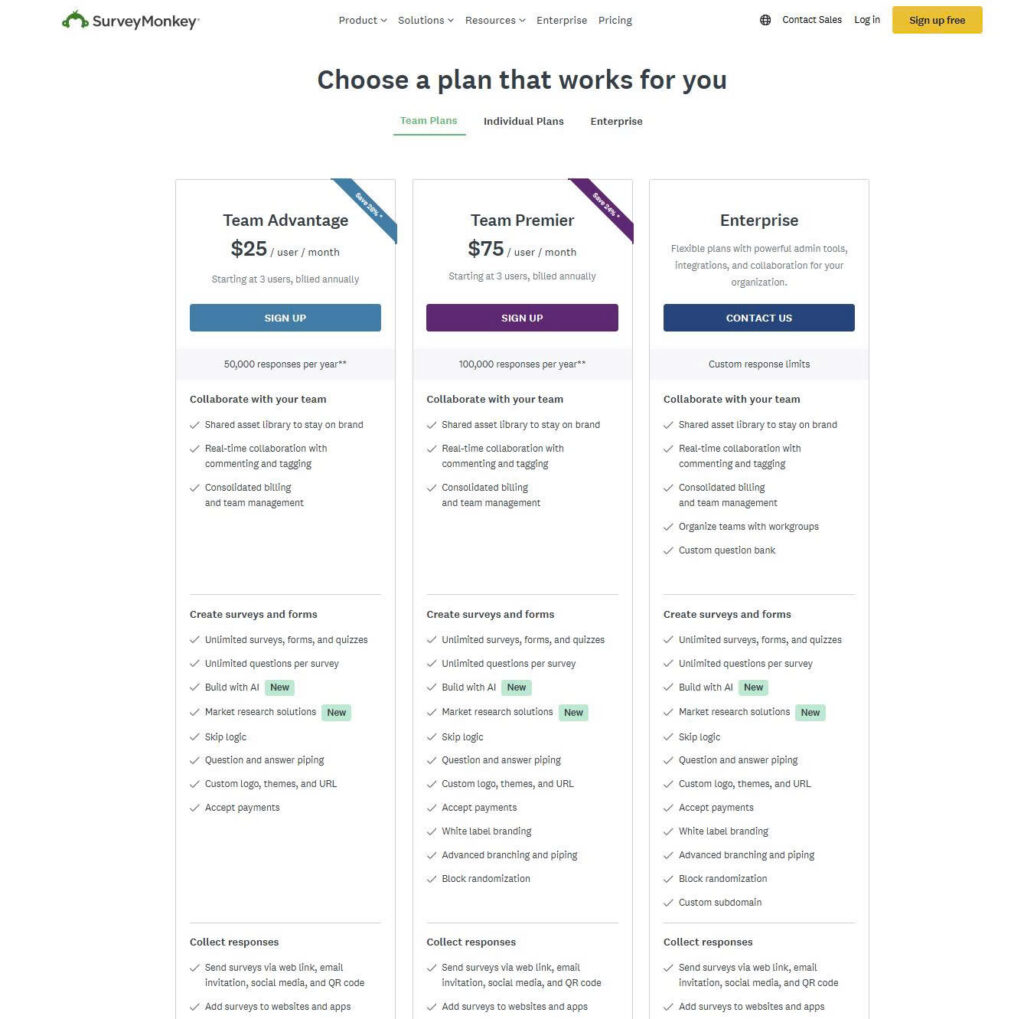This screenshot has width=1024, height=1019.
Task: Click the New badge beside Build with AI
Action: [x=279, y=687]
